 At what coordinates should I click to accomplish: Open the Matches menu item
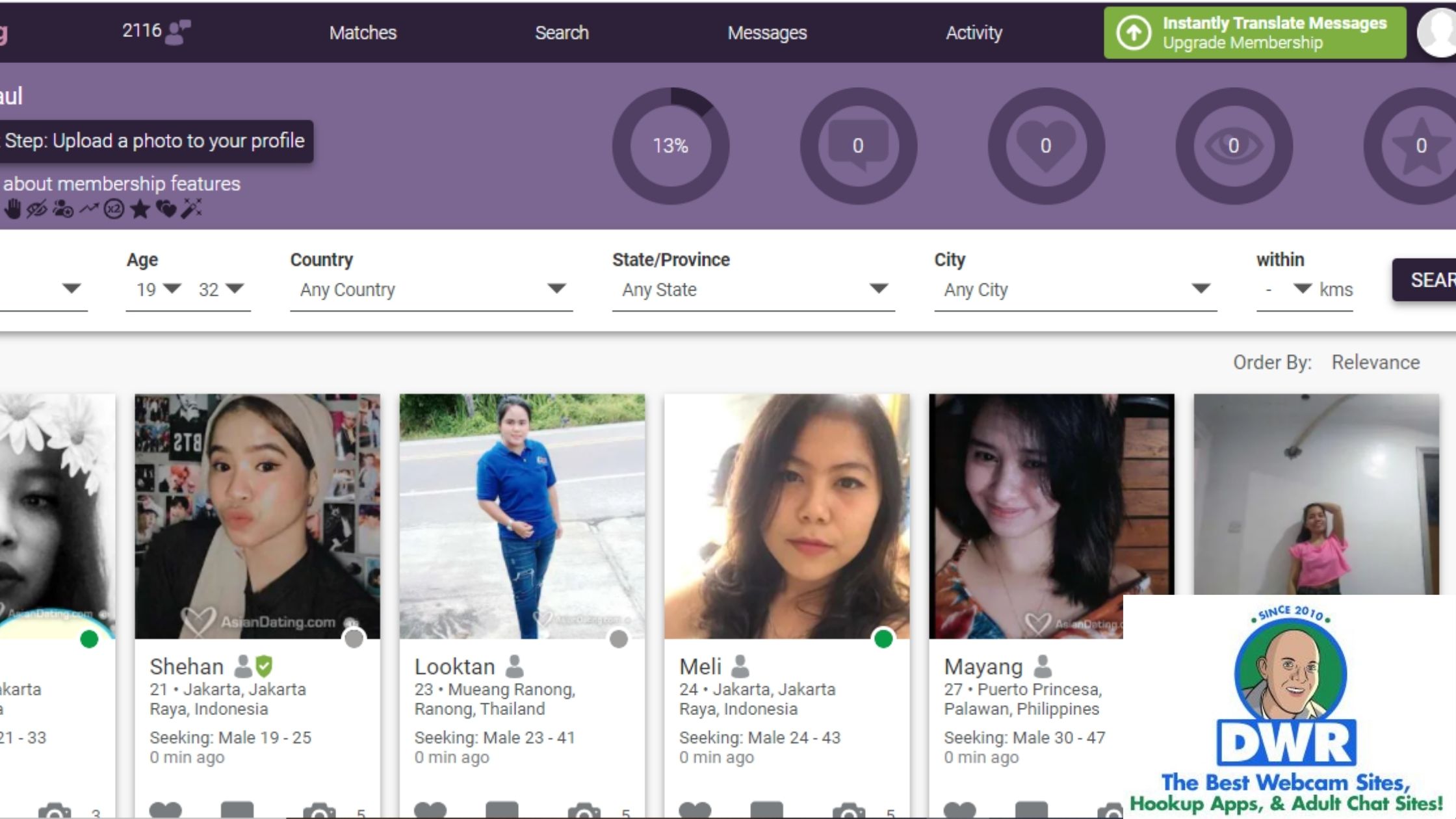[x=363, y=32]
